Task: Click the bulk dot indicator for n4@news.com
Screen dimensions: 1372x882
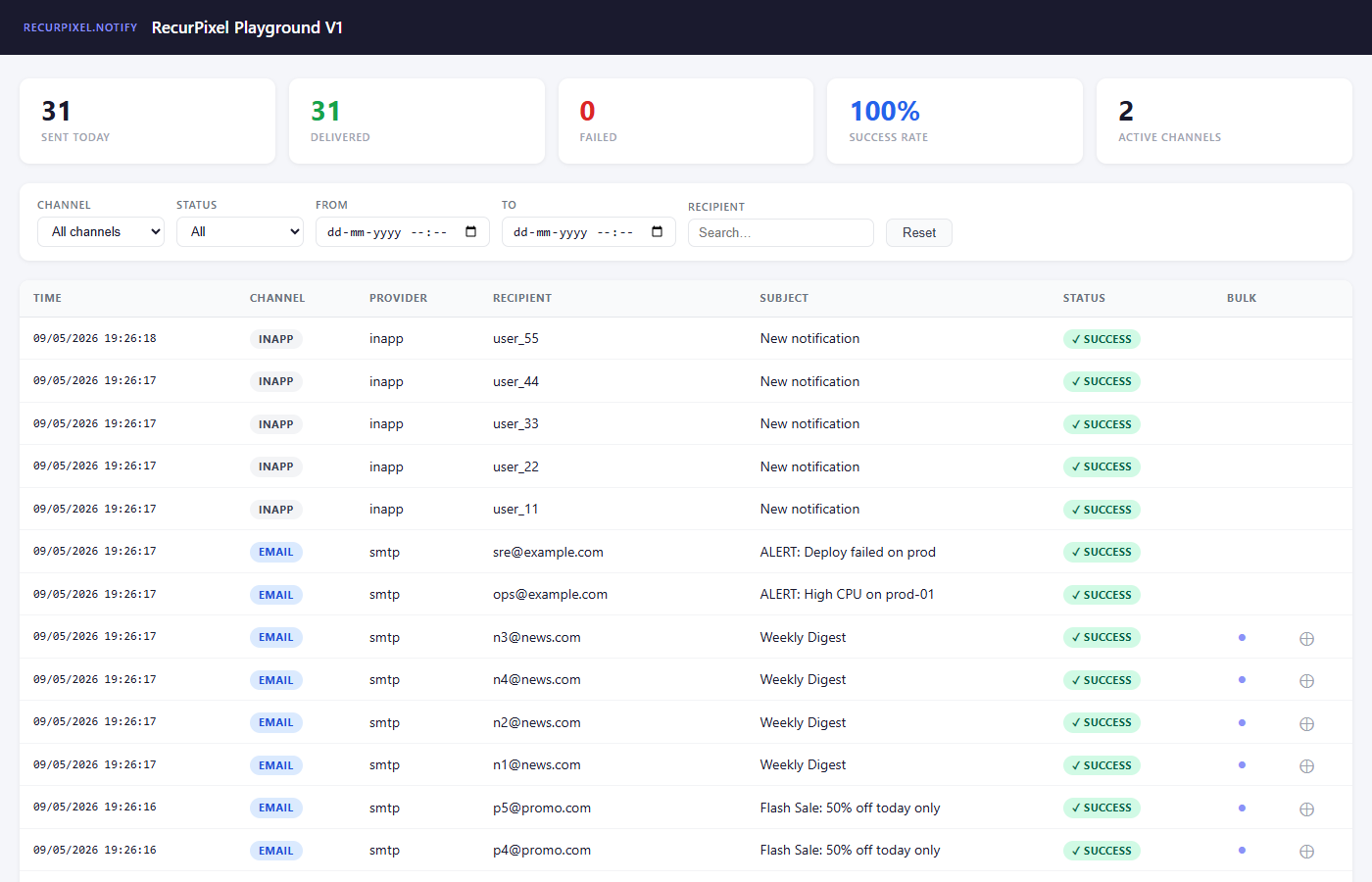Action: (1242, 680)
